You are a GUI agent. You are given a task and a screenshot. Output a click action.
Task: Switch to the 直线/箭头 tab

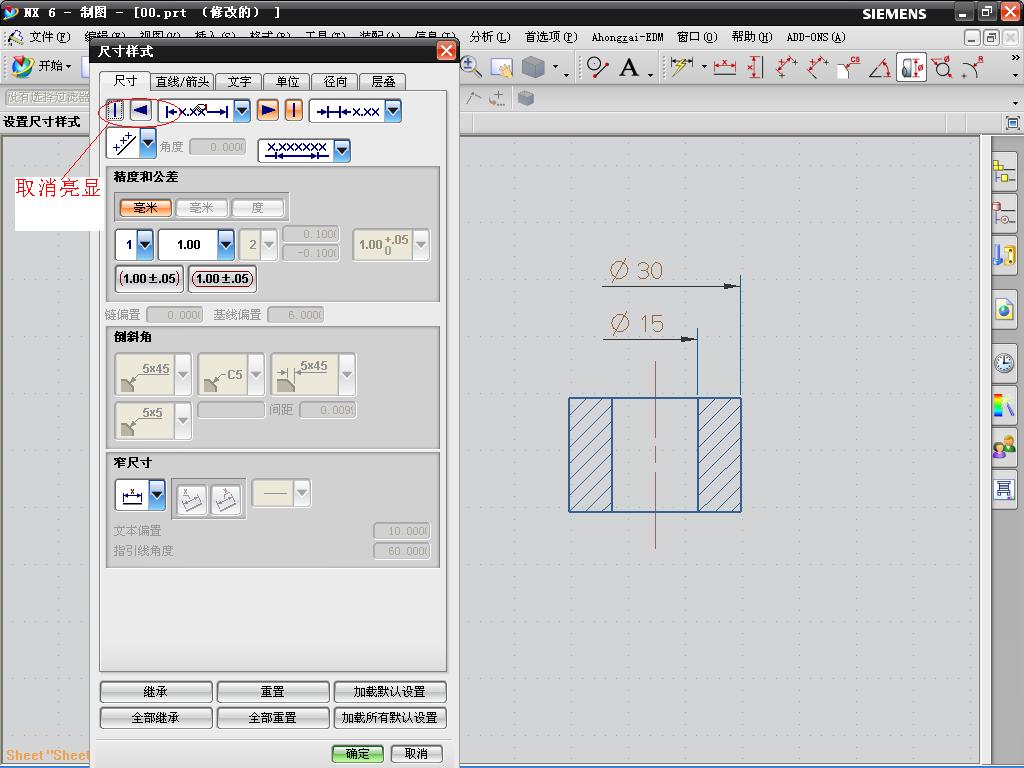click(x=183, y=82)
